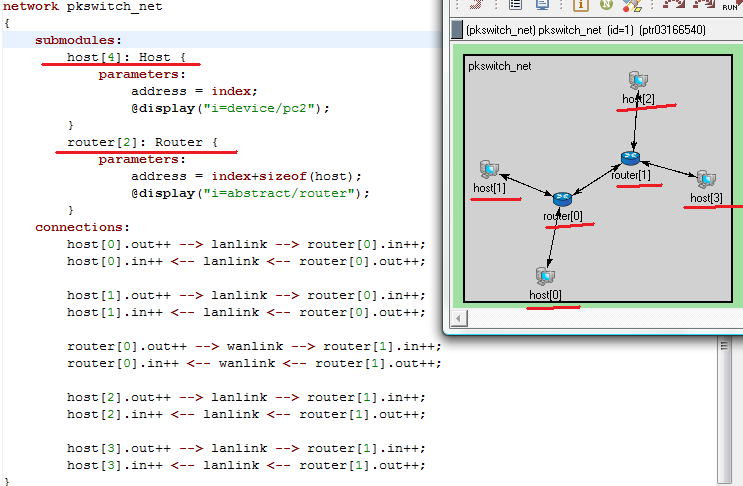Screen dimensions: 743x486
Task: Click the "network pkswitch_net" declaration line
Action: point(82,7)
